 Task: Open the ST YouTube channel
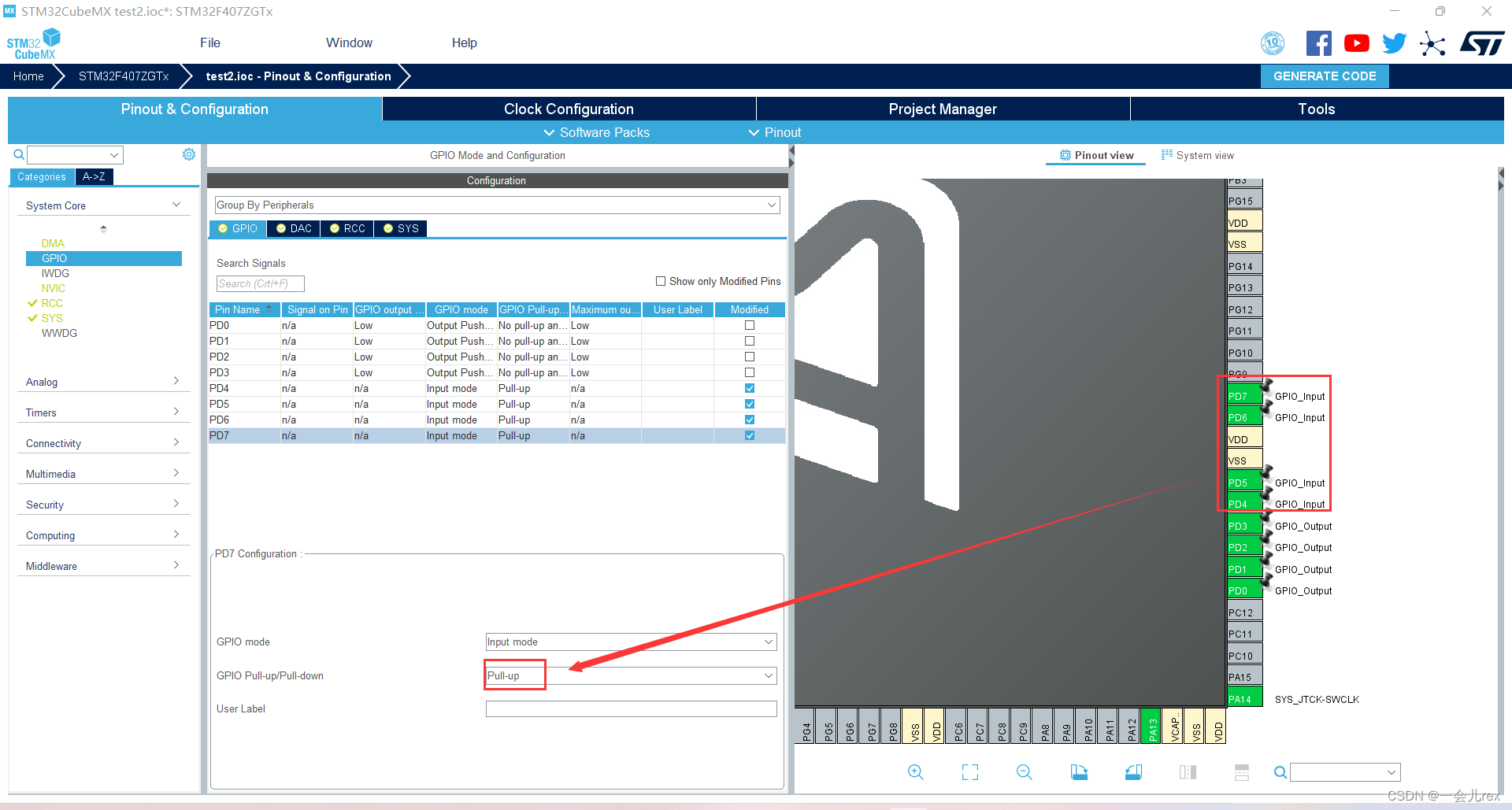click(1356, 43)
